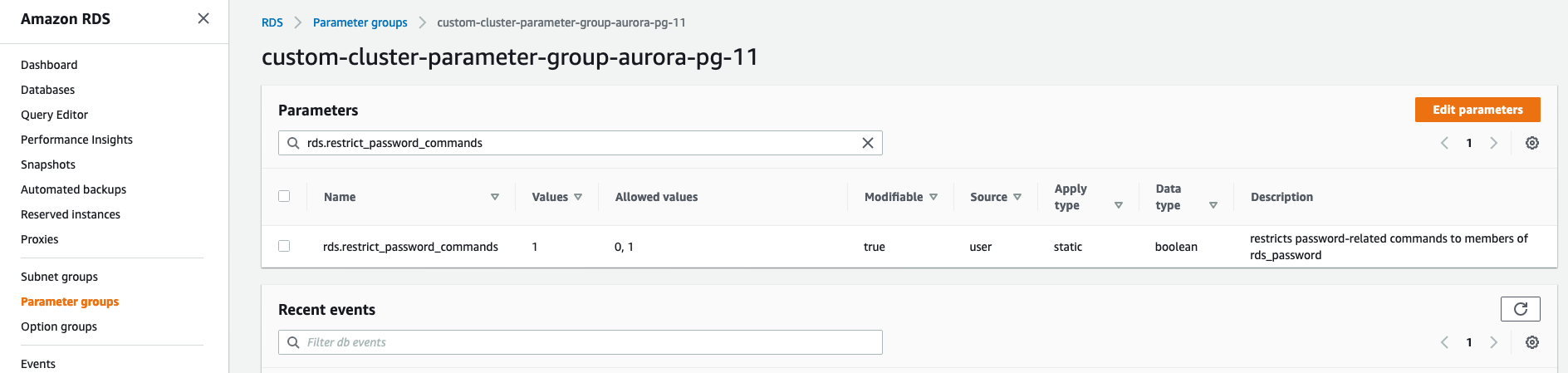This screenshot has width=1568, height=373.
Task: Open Databases in the sidebar
Action: click(47, 90)
